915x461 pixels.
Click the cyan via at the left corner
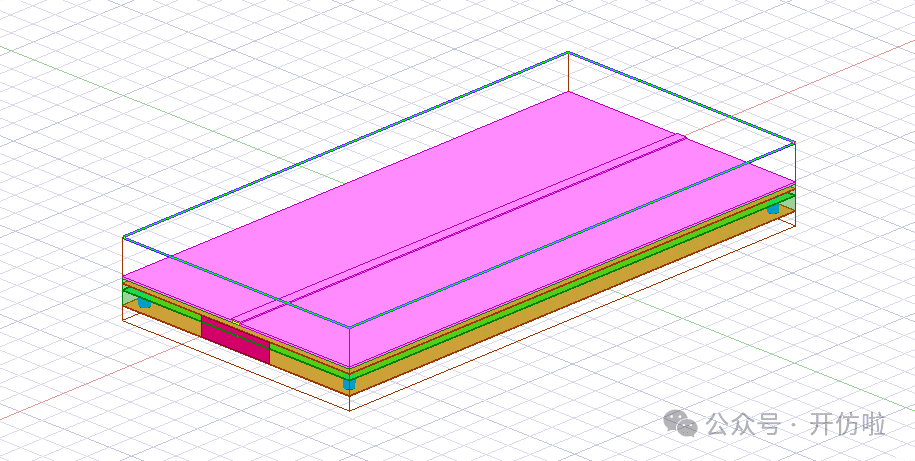[x=144, y=300]
